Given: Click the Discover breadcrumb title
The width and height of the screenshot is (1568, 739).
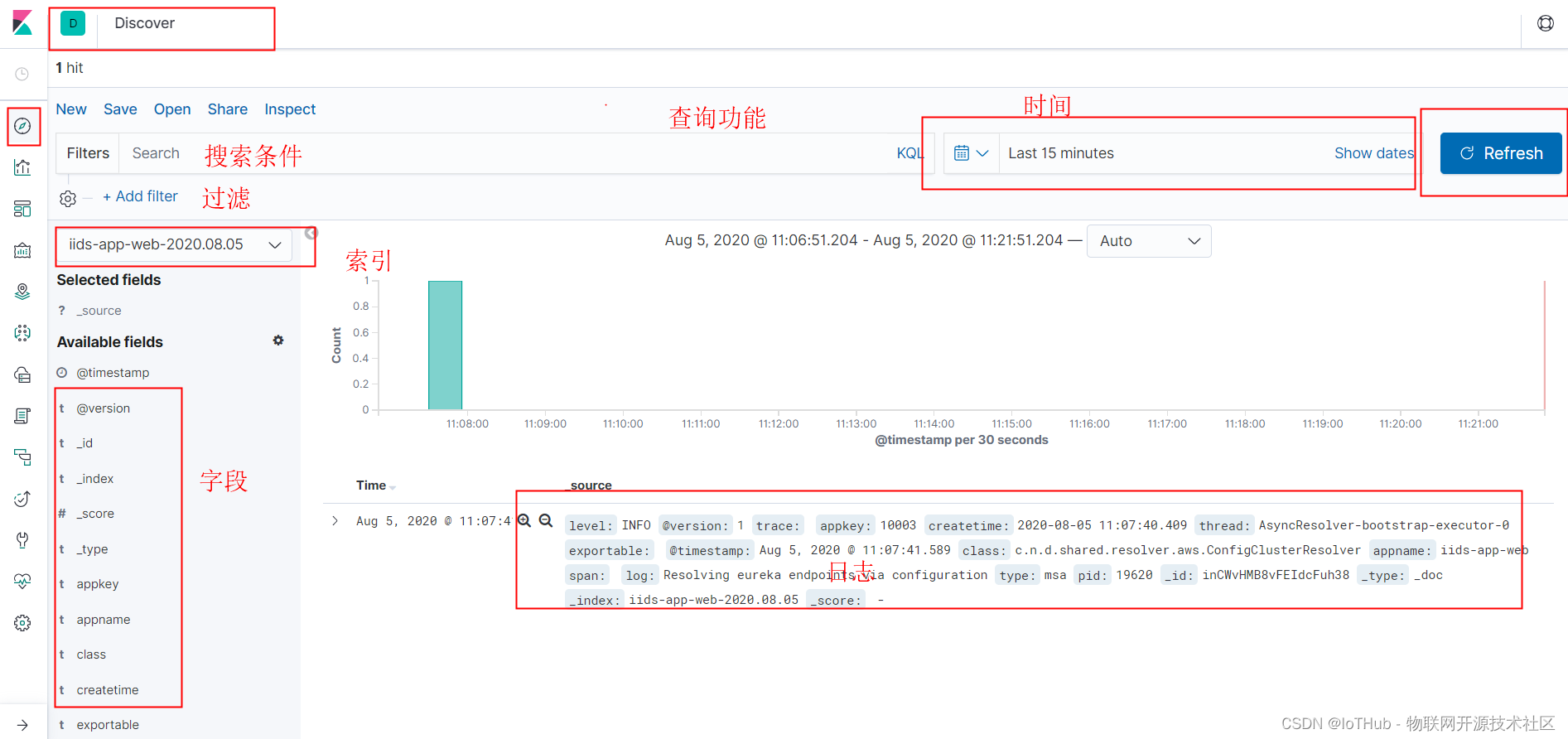Looking at the screenshot, I should 145,23.
